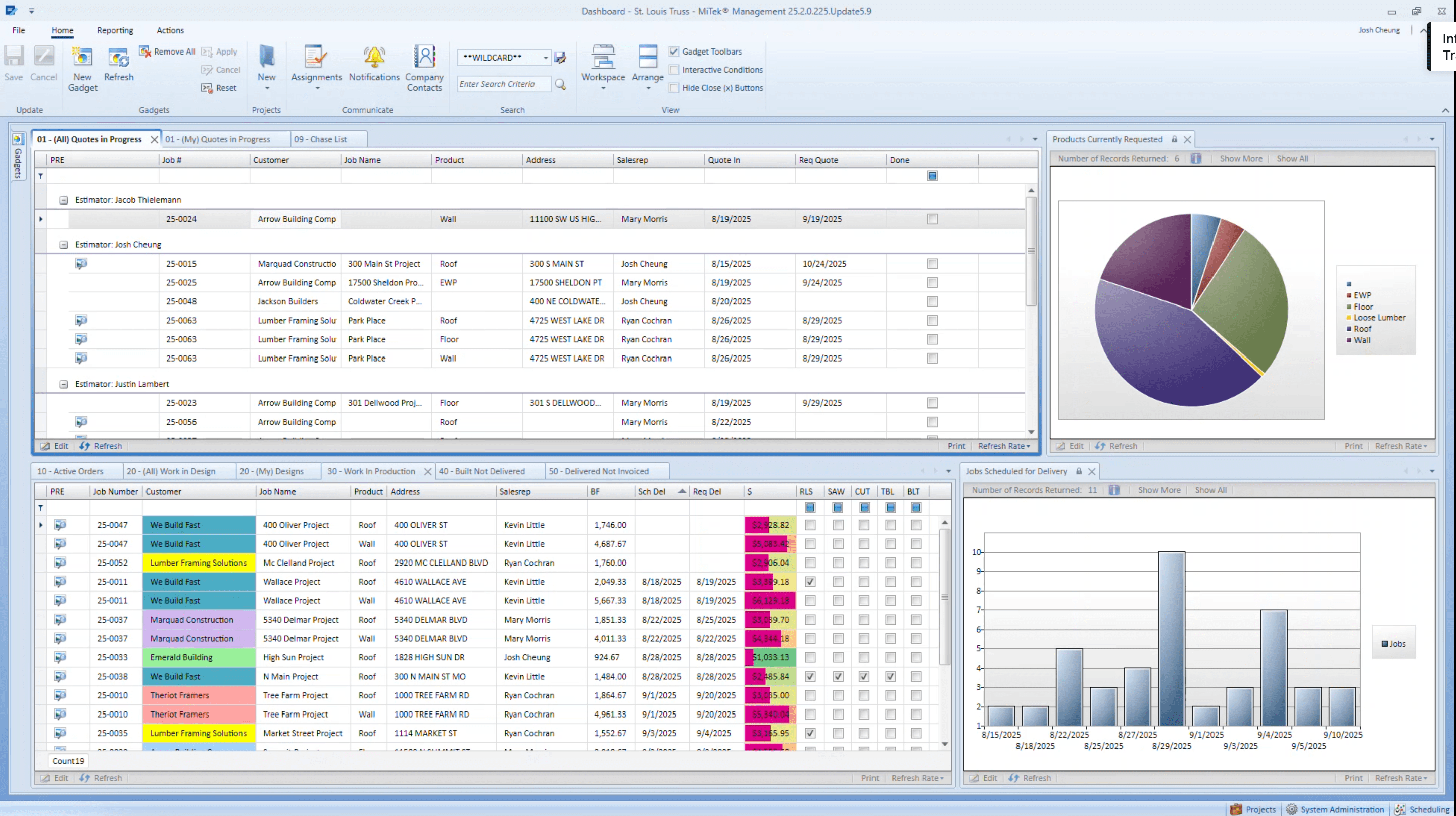Click Print in Work In Production gadget
Screen dimensions: 1456x816
[869, 778]
